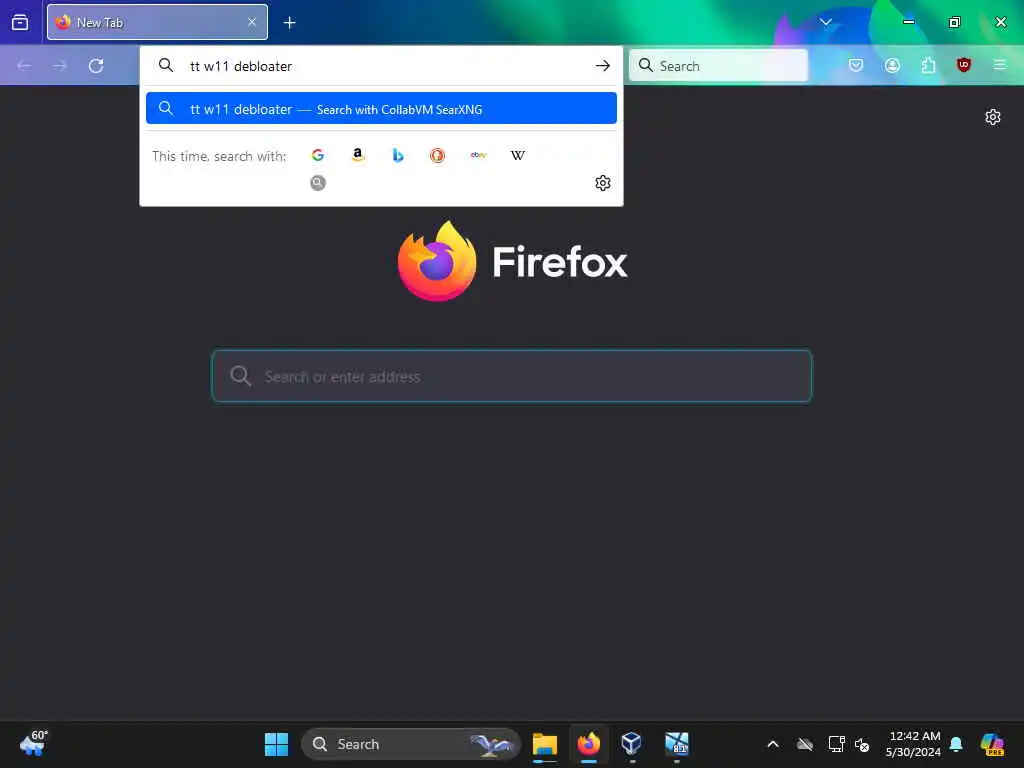Open a new tab with plus button

click(289, 23)
